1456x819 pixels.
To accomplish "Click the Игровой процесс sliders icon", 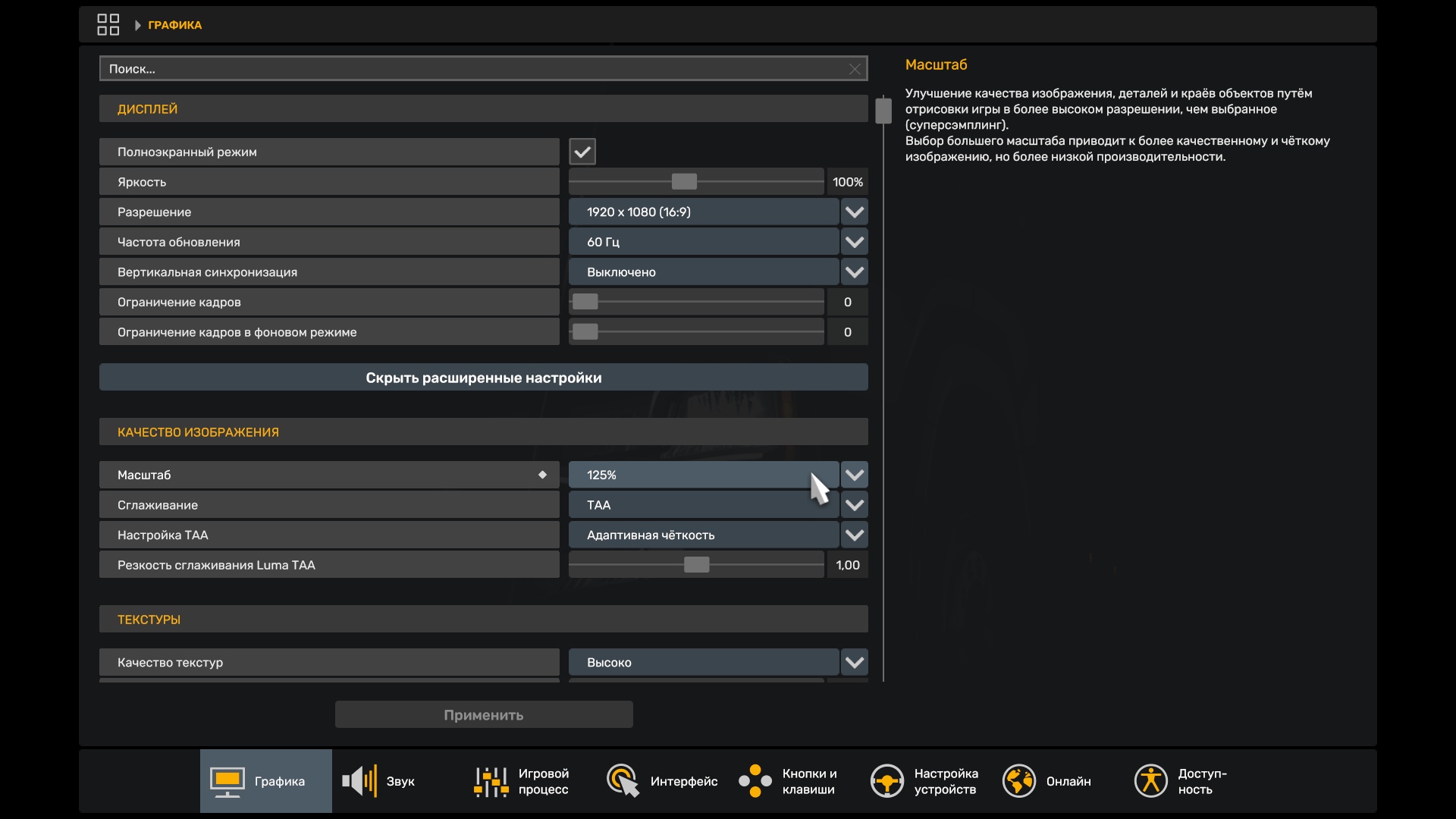I will coord(491,782).
